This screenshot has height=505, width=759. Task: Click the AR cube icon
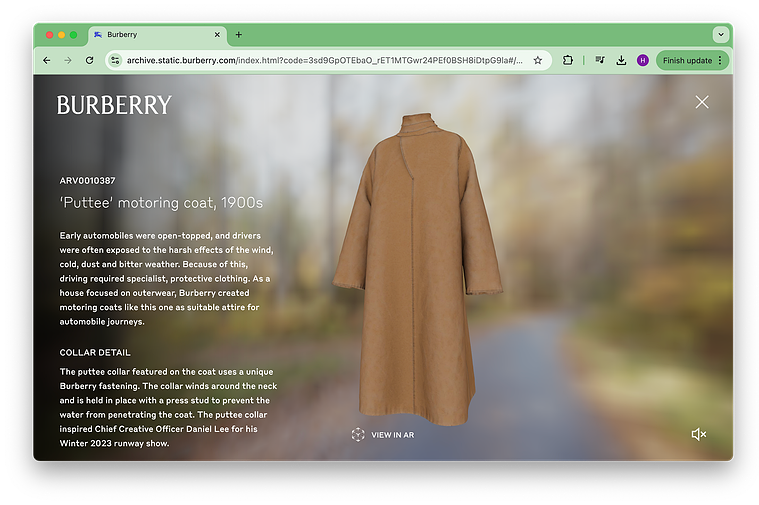point(358,435)
